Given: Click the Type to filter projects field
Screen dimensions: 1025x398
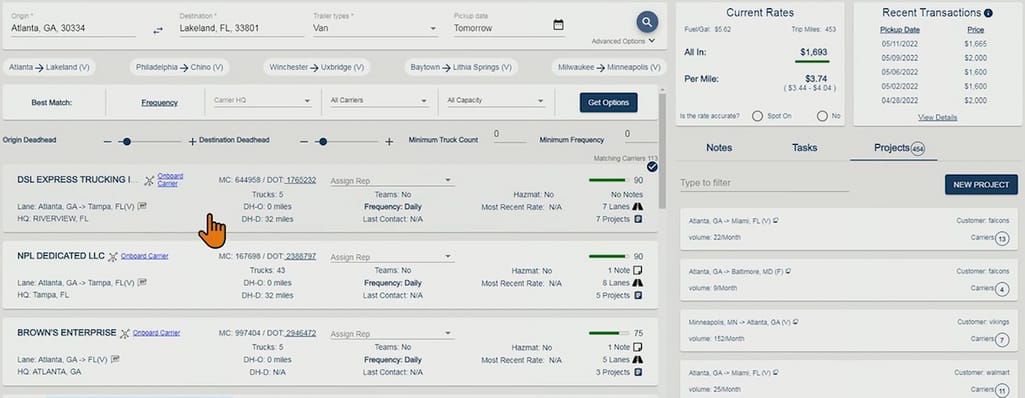Looking at the screenshot, I should pyautogui.click(x=765, y=183).
